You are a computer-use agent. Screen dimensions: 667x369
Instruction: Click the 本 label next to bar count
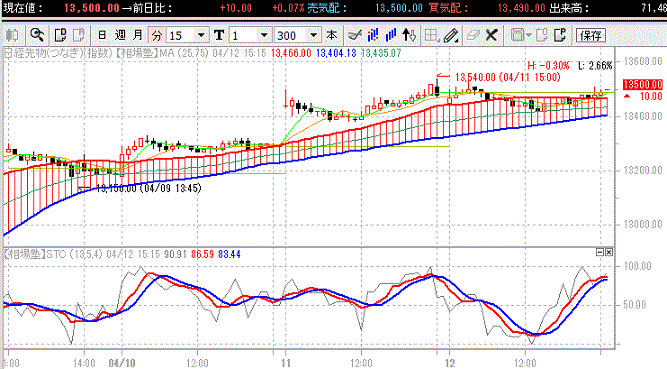tap(331, 35)
